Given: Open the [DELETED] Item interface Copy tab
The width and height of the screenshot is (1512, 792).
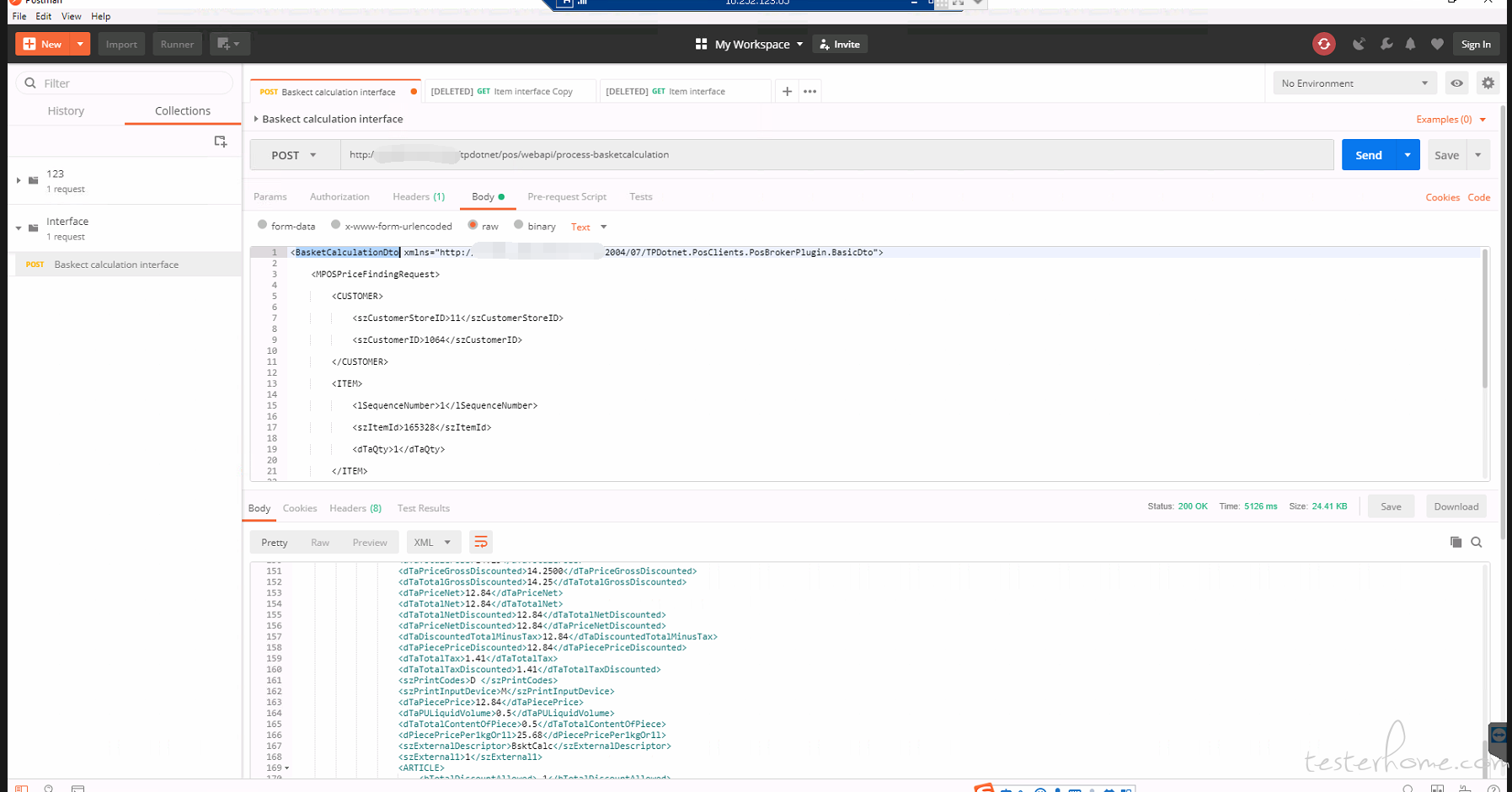Looking at the screenshot, I should pos(509,92).
